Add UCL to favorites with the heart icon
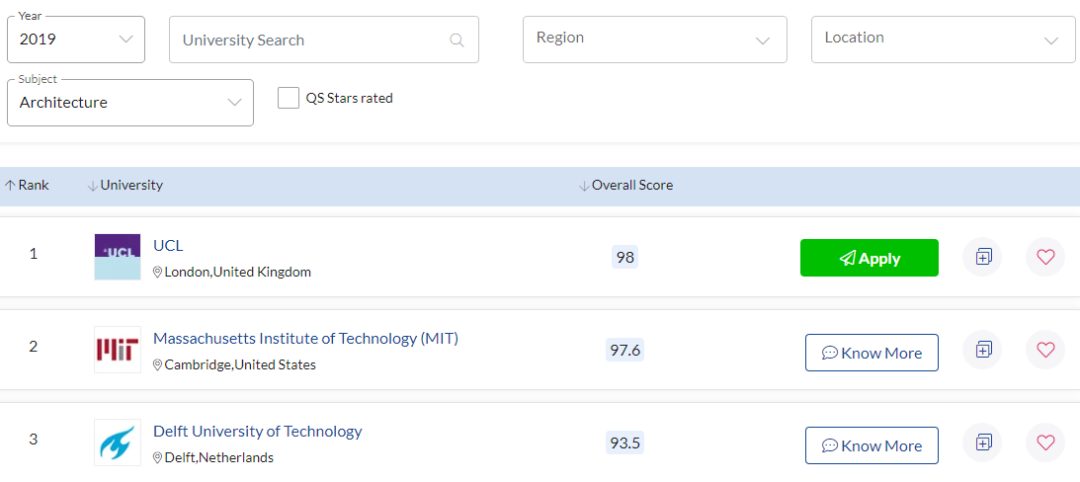 tap(1046, 258)
